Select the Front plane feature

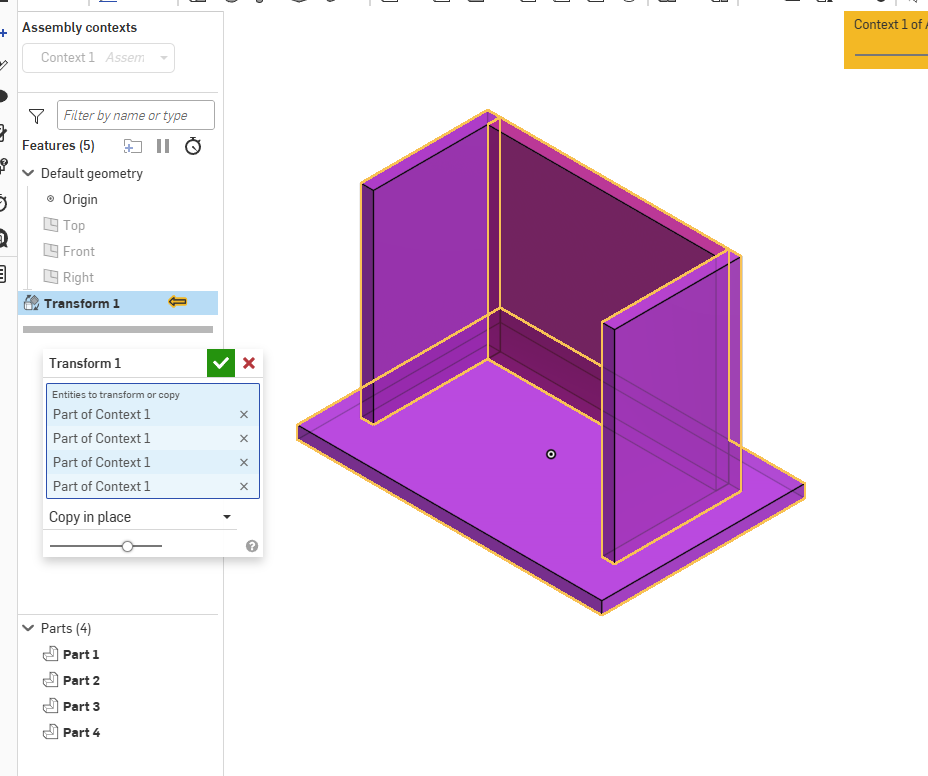pos(79,252)
